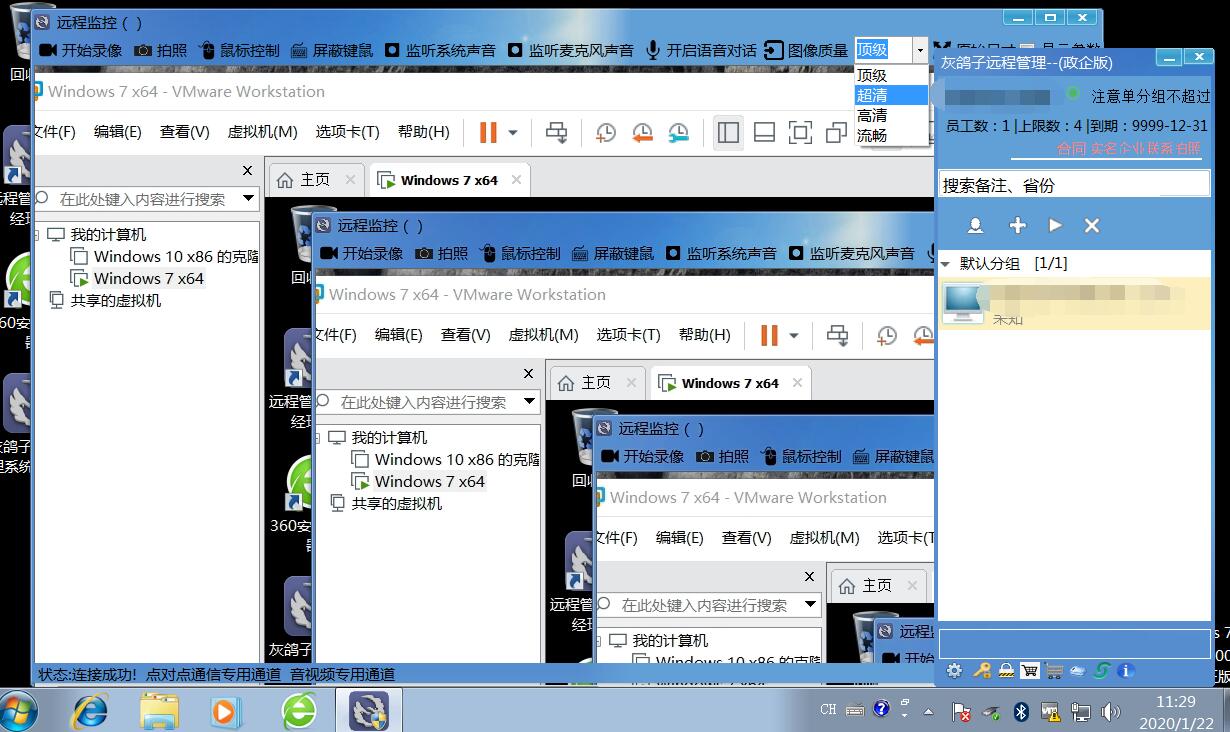The image size is (1230, 732).
Task: Click 拍照 in the second nested remote monitor toolbar
Action: [x=442, y=253]
